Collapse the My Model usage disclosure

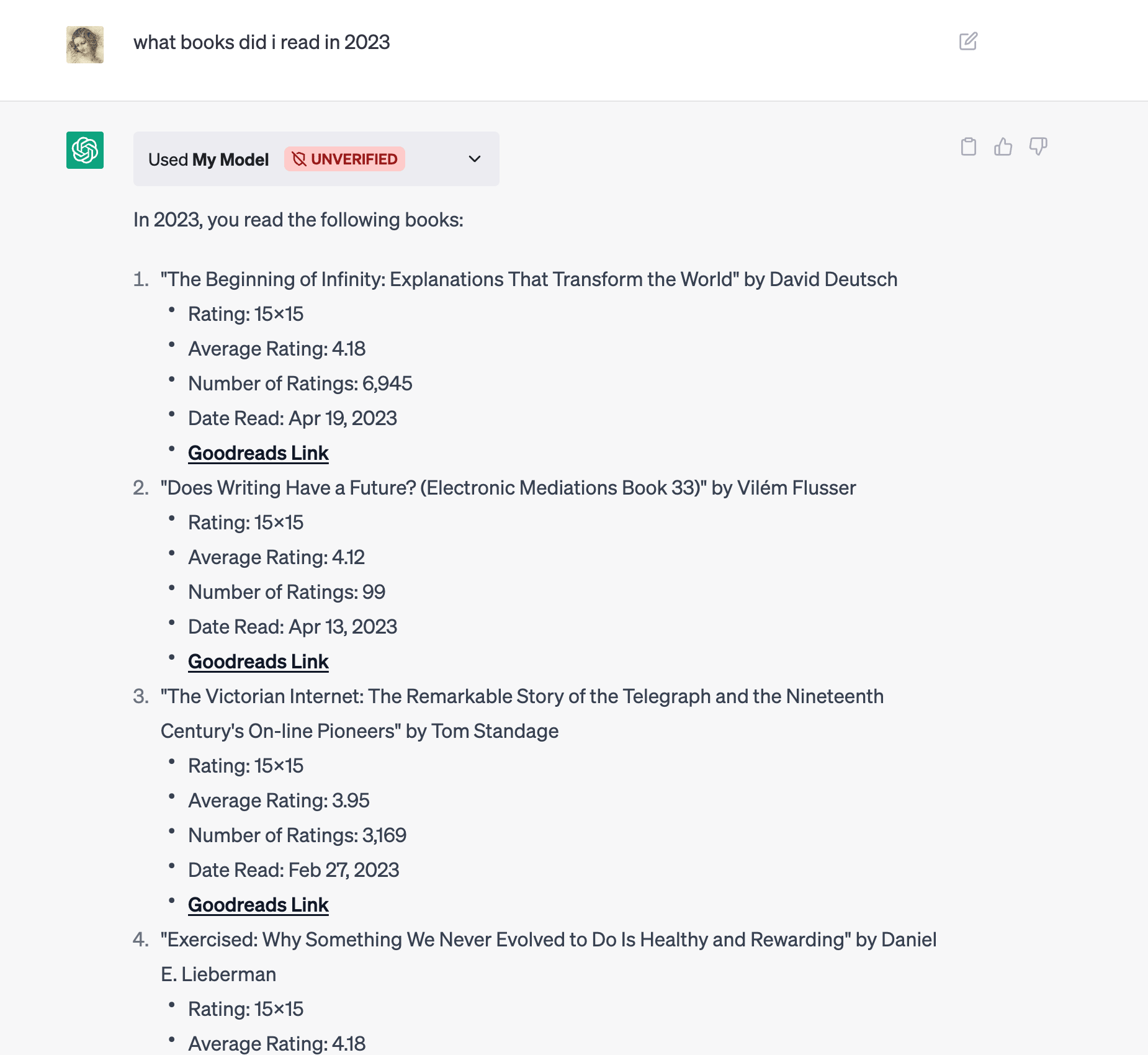[474, 159]
